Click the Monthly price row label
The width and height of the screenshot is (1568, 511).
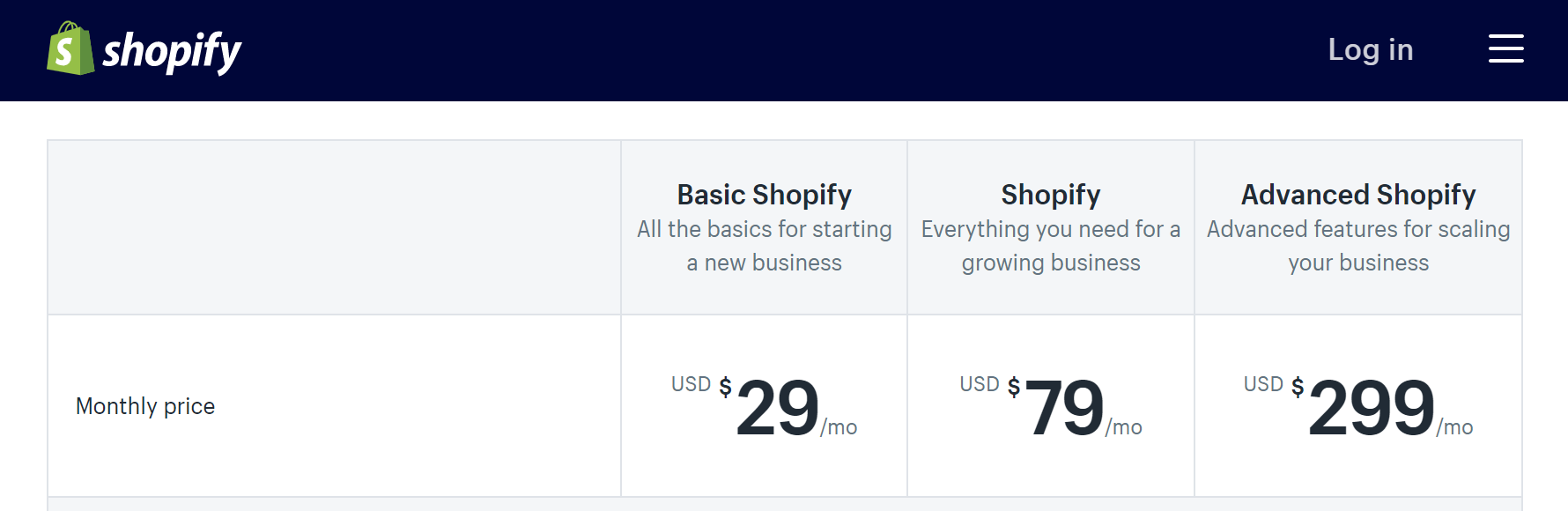point(145,406)
